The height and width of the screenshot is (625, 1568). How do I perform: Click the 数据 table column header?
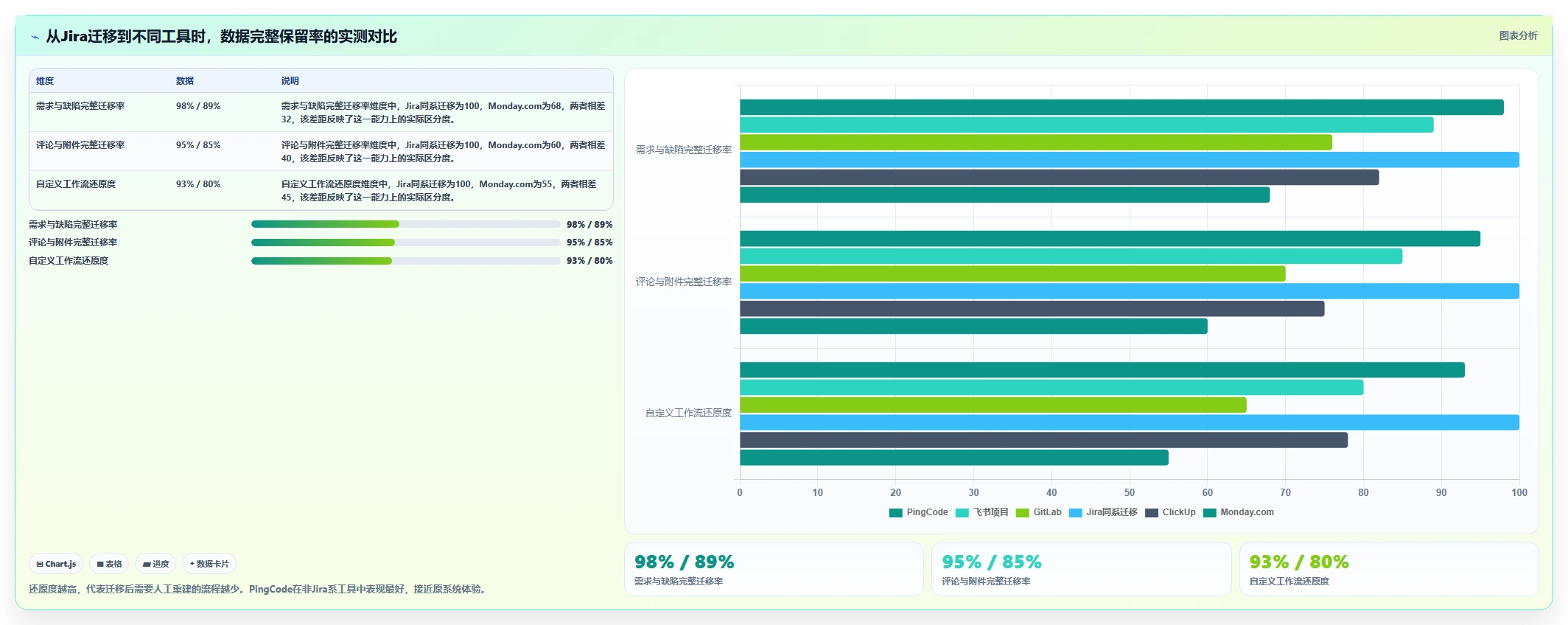[x=185, y=81]
